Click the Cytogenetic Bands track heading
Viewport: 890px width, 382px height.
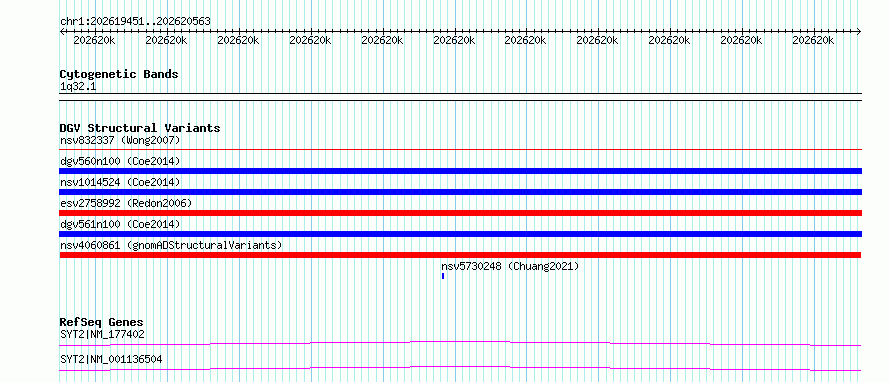[x=119, y=74]
